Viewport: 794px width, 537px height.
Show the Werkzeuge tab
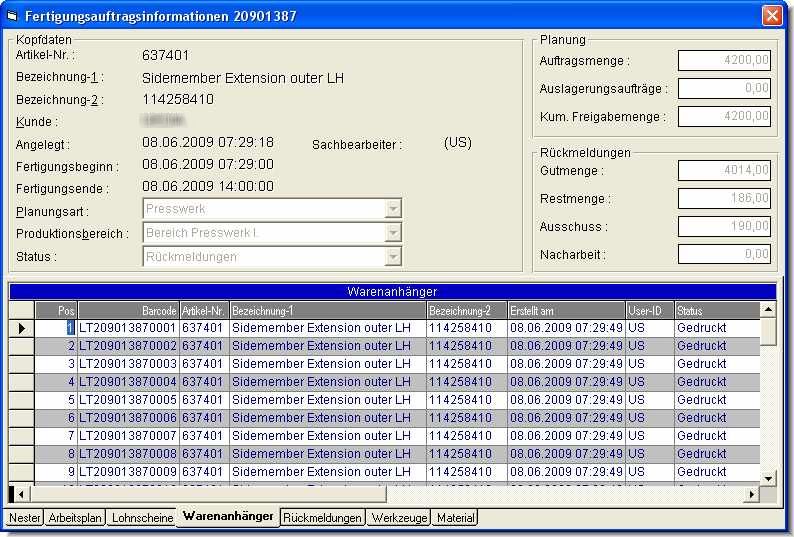pyautogui.click(x=399, y=518)
